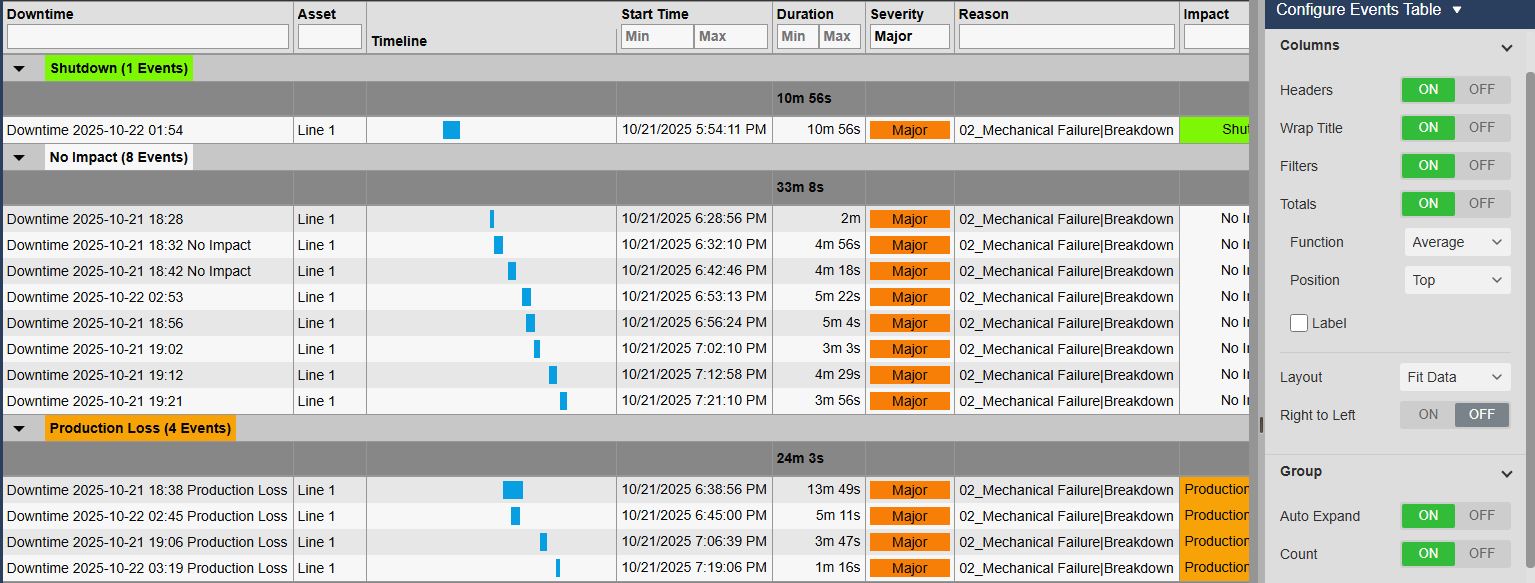
Task: Collapse the Columns section chevron
Action: tap(1507, 47)
